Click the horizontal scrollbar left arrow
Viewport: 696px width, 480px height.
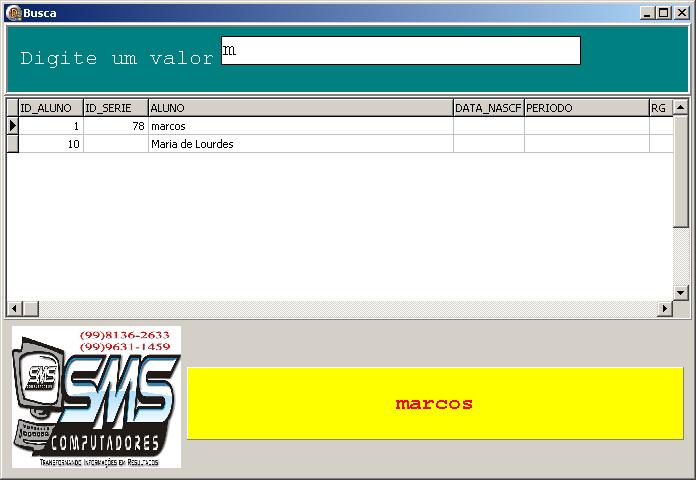pos(15,309)
